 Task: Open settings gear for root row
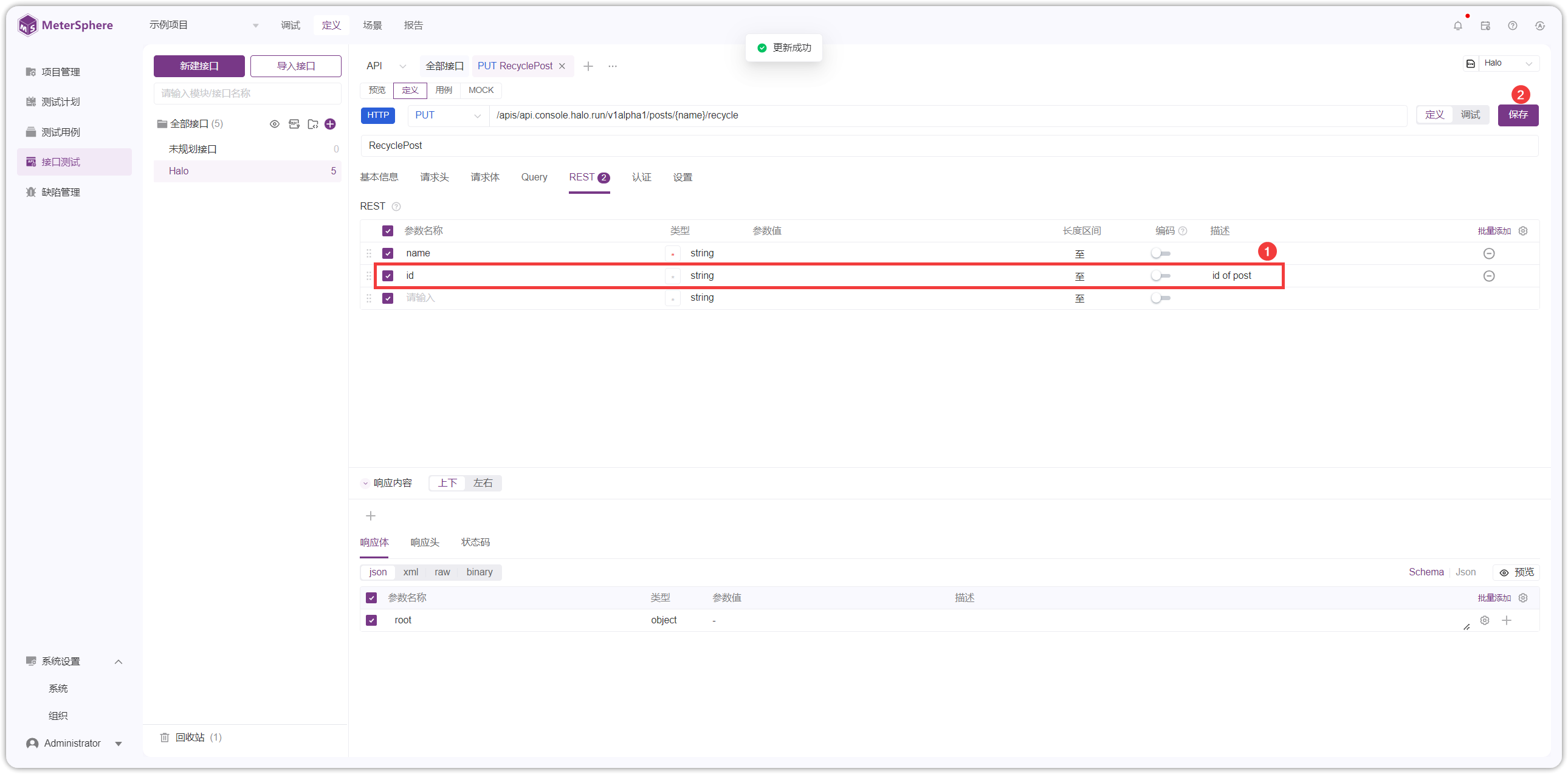click(1484, 620)
